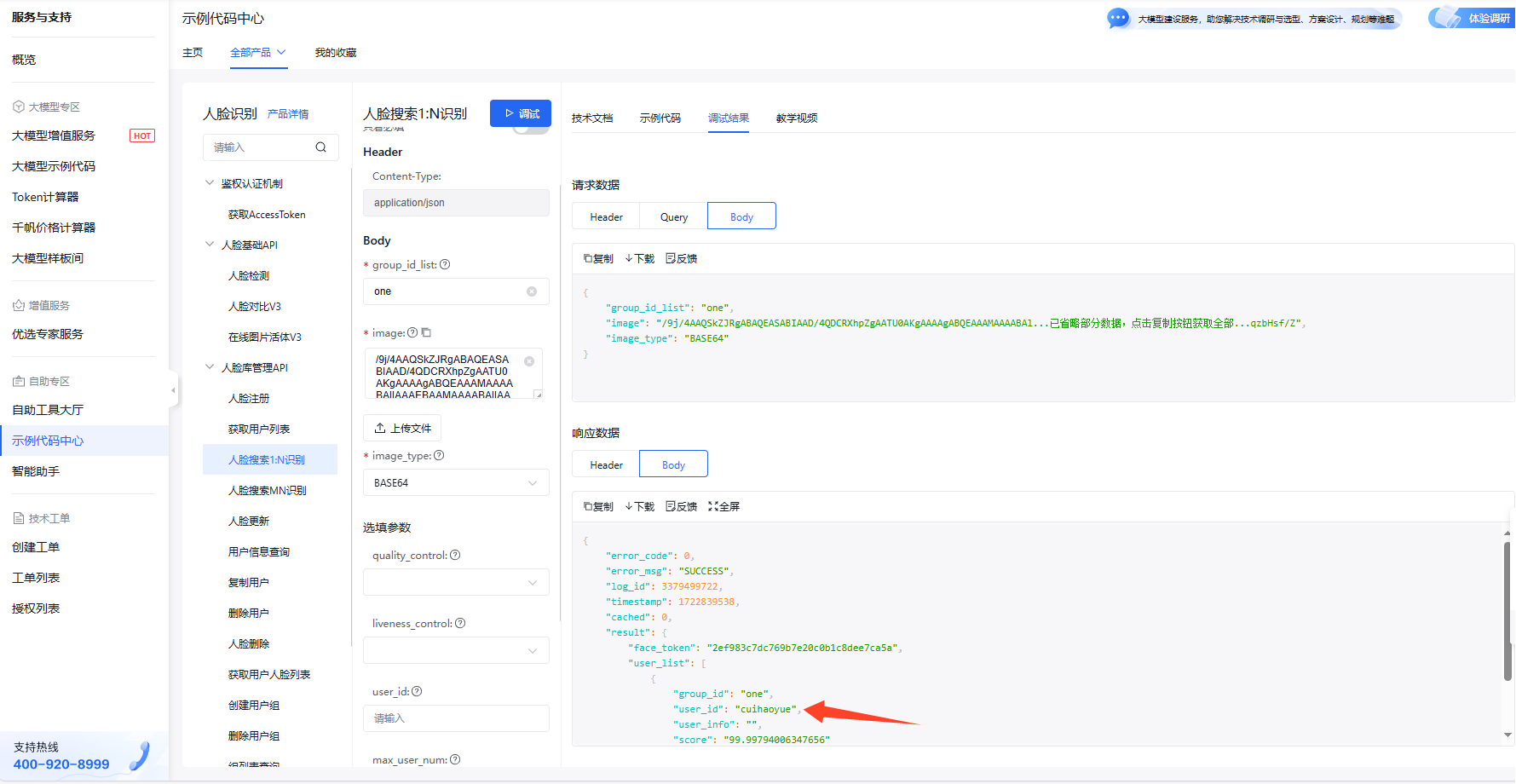Open the 示例代码 tab
The height and width of the screenshot is (784, 1516).
coord(660,118)
